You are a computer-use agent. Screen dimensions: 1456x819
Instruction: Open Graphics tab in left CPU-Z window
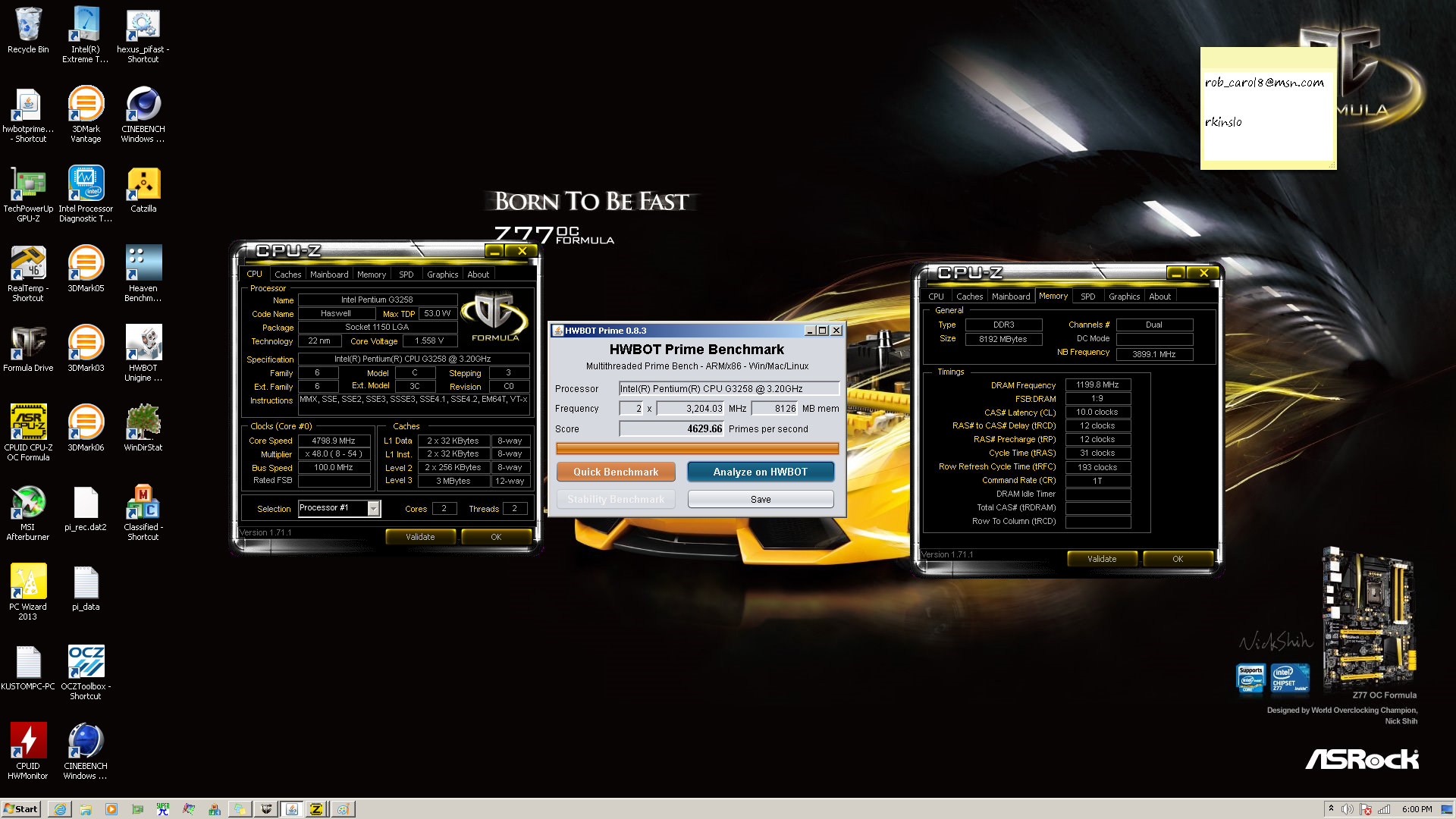[x=442, y=275]
